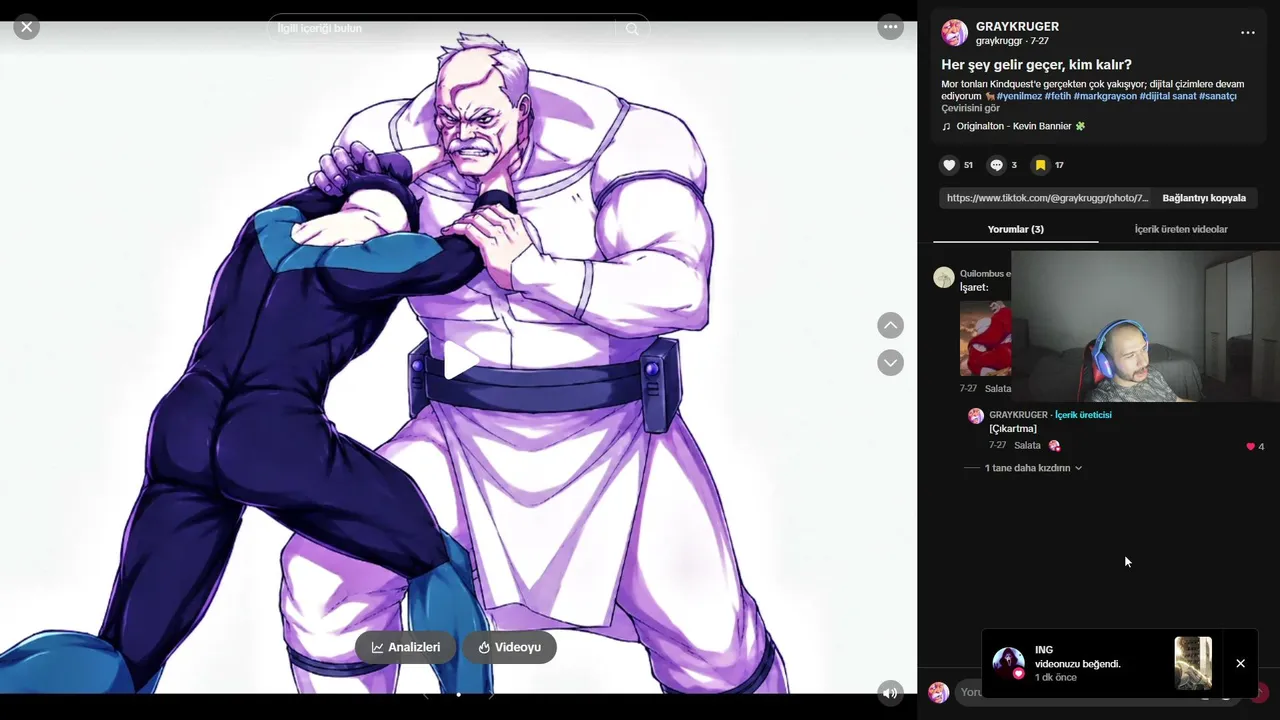Click the '[Çıkartma]' reply text
This screenshot has width=1280, height=720.
click(x=1013, y=429)
